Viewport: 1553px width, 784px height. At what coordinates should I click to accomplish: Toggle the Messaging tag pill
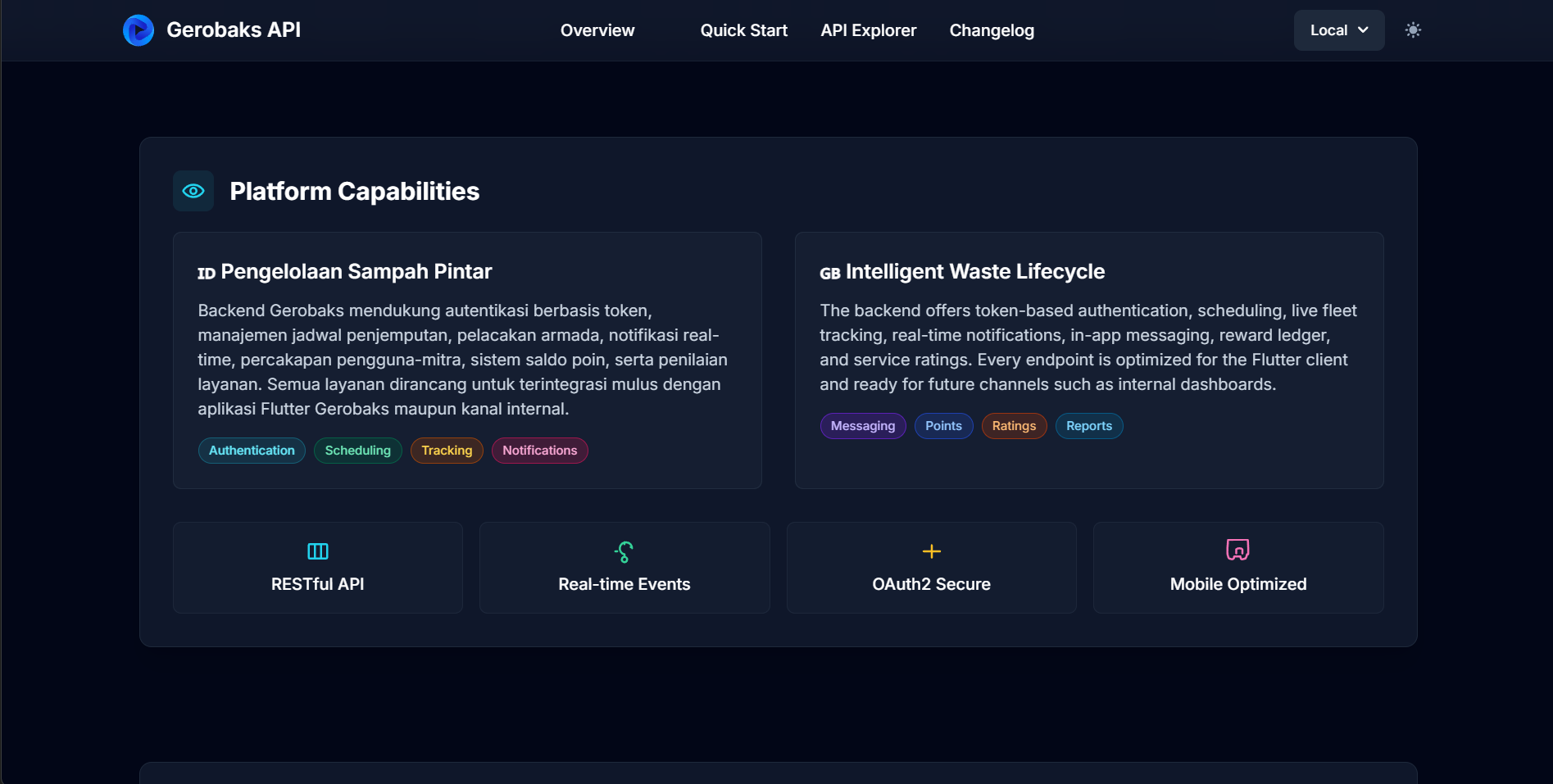click(862, 425)
